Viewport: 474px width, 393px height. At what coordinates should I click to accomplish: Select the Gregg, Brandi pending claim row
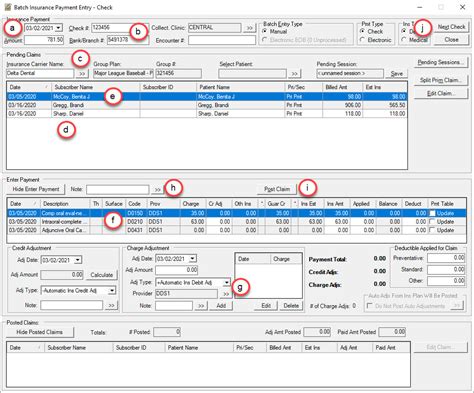[207, 105]
